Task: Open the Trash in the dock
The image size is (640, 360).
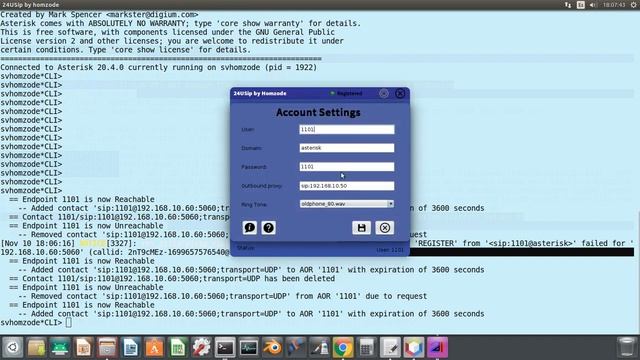Action: (x=626, y=348)
